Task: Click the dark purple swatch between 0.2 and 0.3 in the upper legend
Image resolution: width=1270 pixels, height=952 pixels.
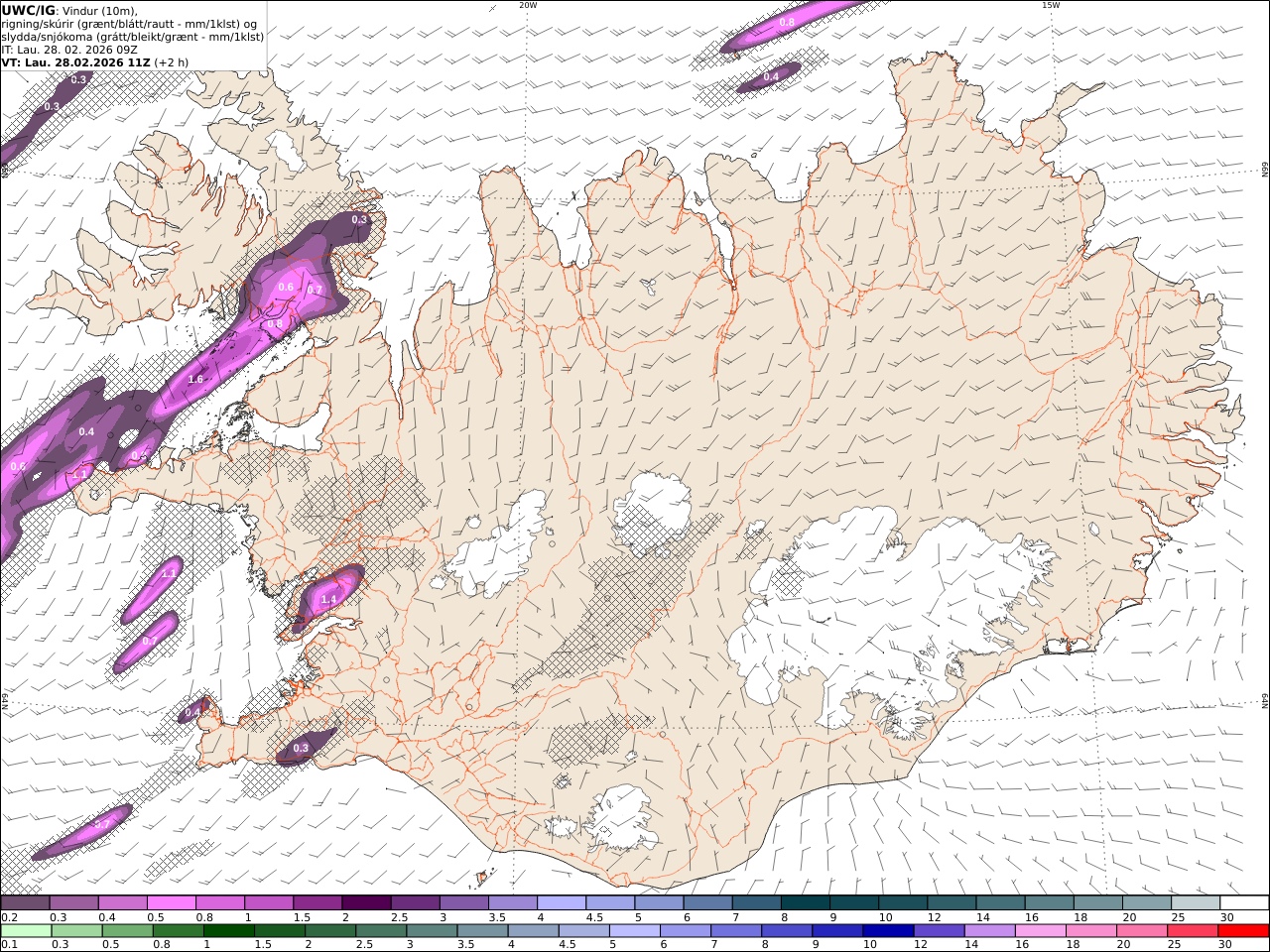Action: (25, 903)
